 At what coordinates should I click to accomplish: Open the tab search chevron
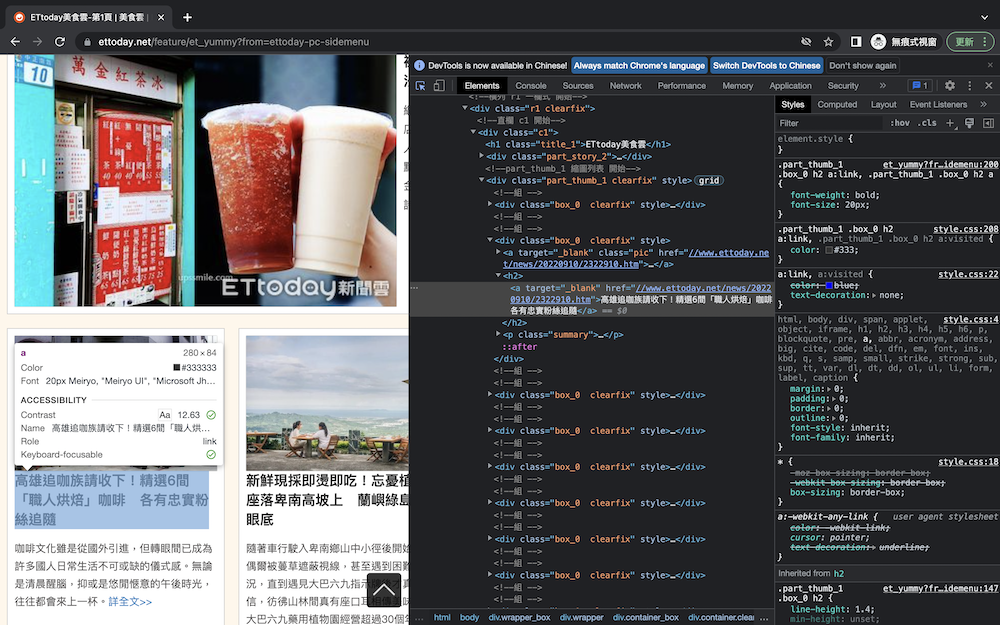pos(985,17)
